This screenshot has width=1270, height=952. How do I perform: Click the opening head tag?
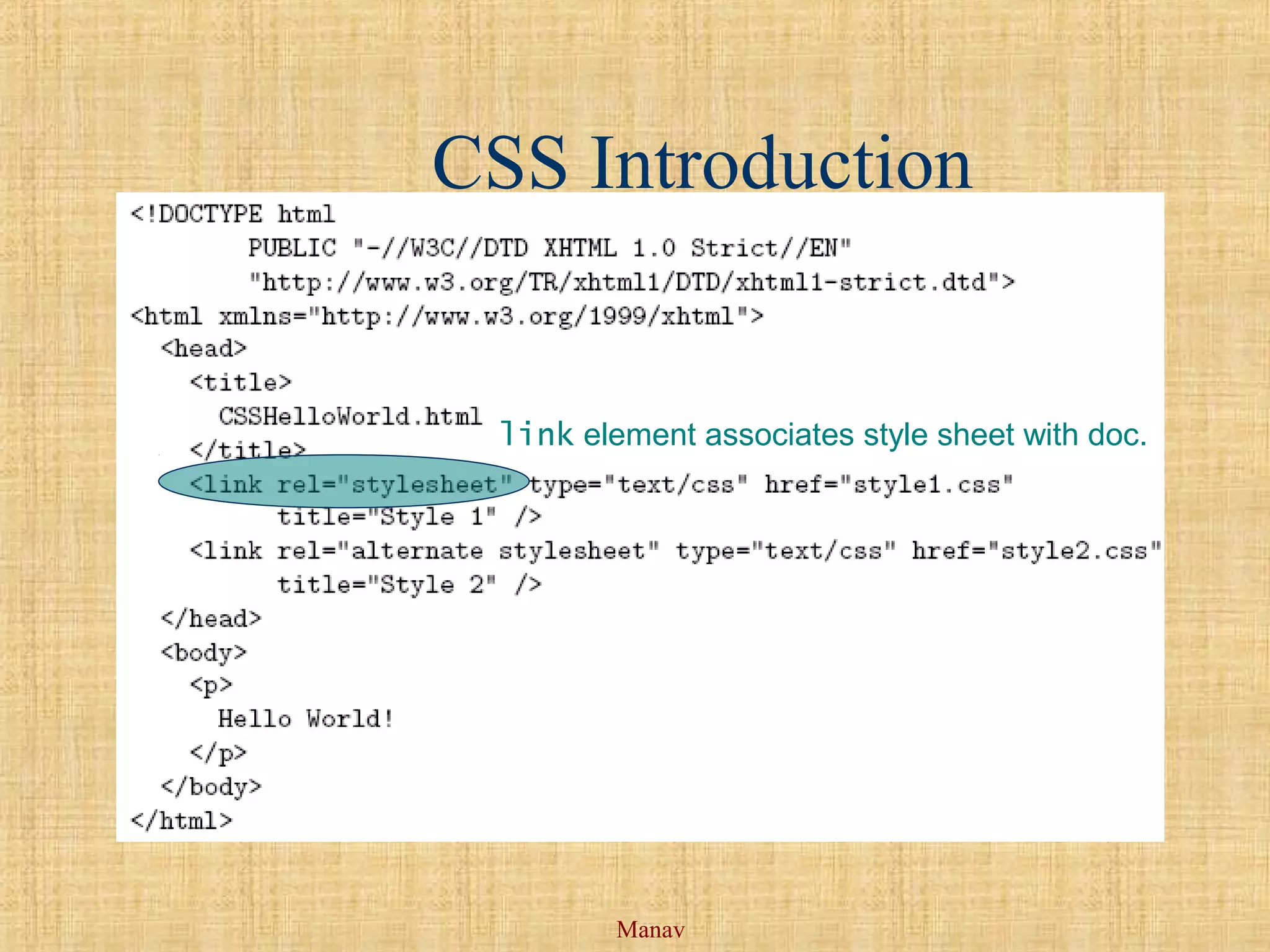203,349
